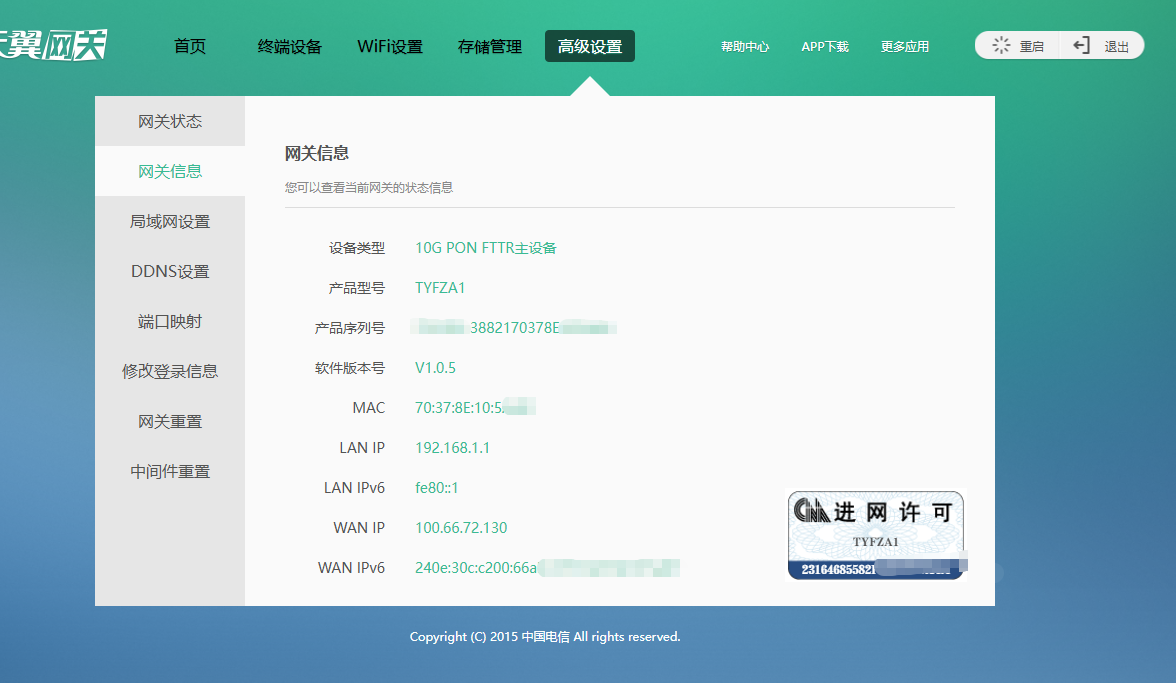1176x683 pixels.
Task: Open 更多应用 link
Action: point(905,46)
